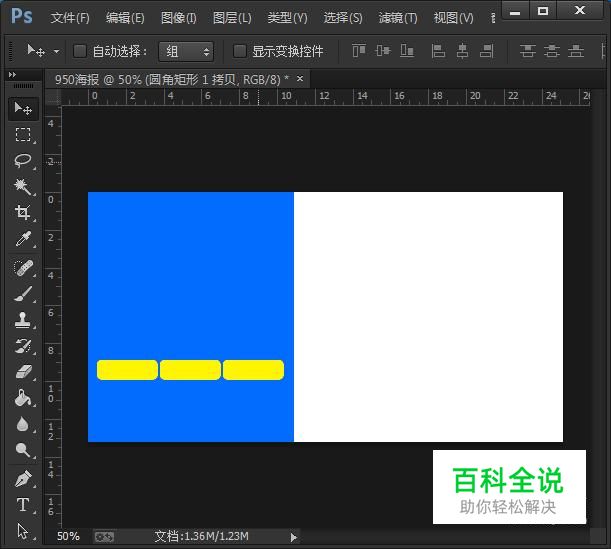
Task: Open the 滤镜(T) menu
Action: [398, 18]
